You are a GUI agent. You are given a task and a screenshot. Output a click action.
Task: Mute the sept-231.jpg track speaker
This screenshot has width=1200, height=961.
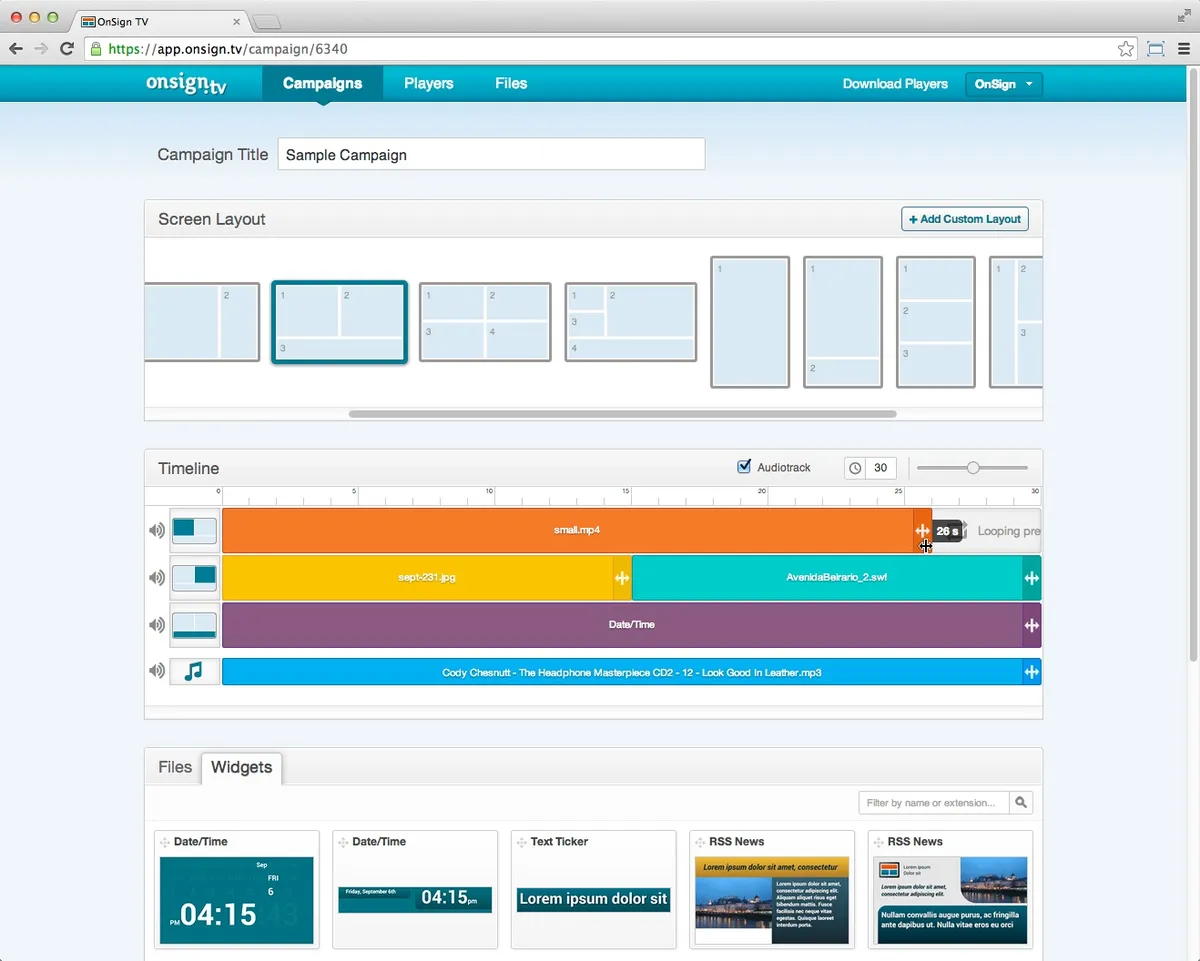(157, 577)
